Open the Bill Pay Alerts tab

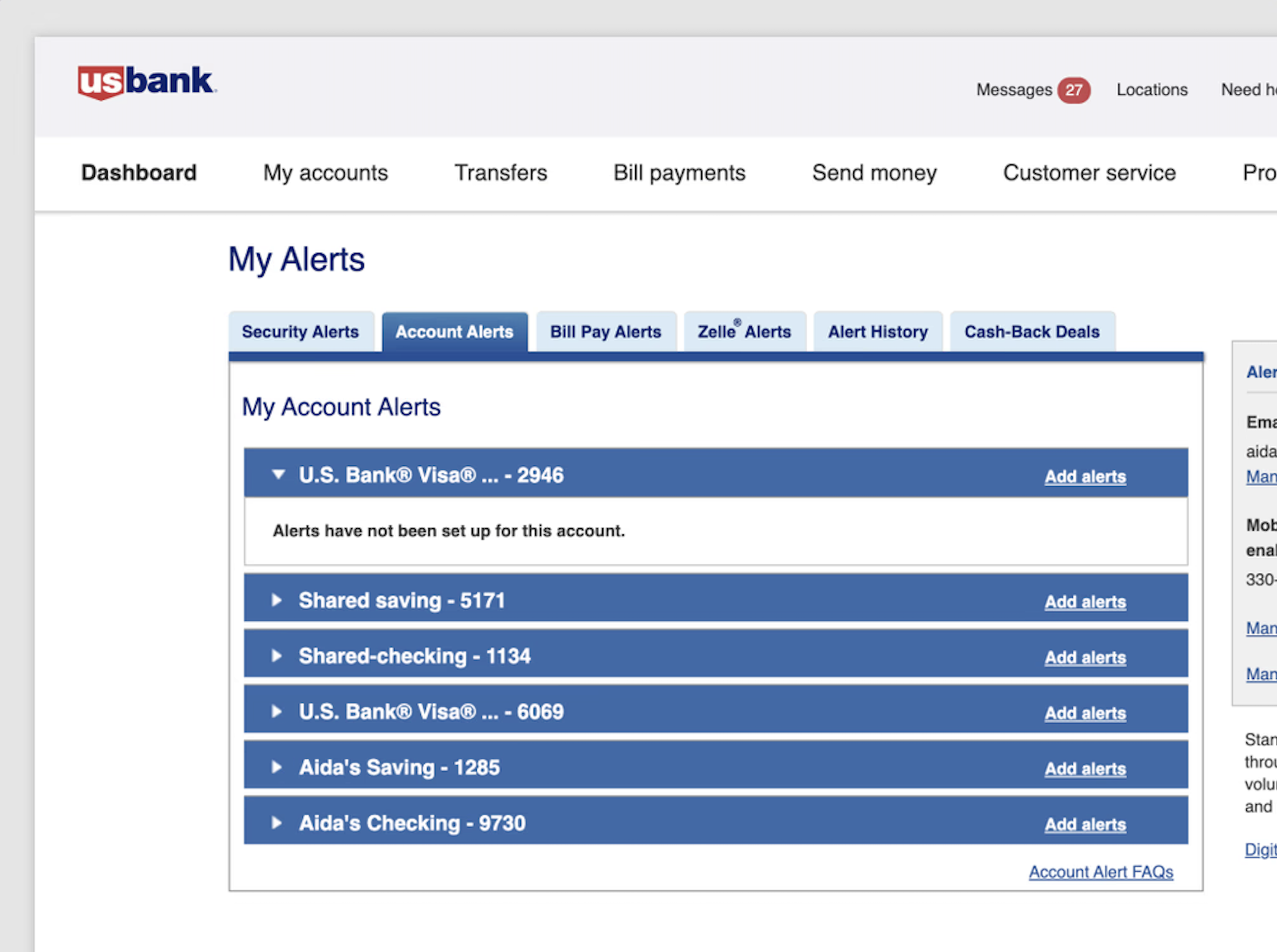pos(605,332)
